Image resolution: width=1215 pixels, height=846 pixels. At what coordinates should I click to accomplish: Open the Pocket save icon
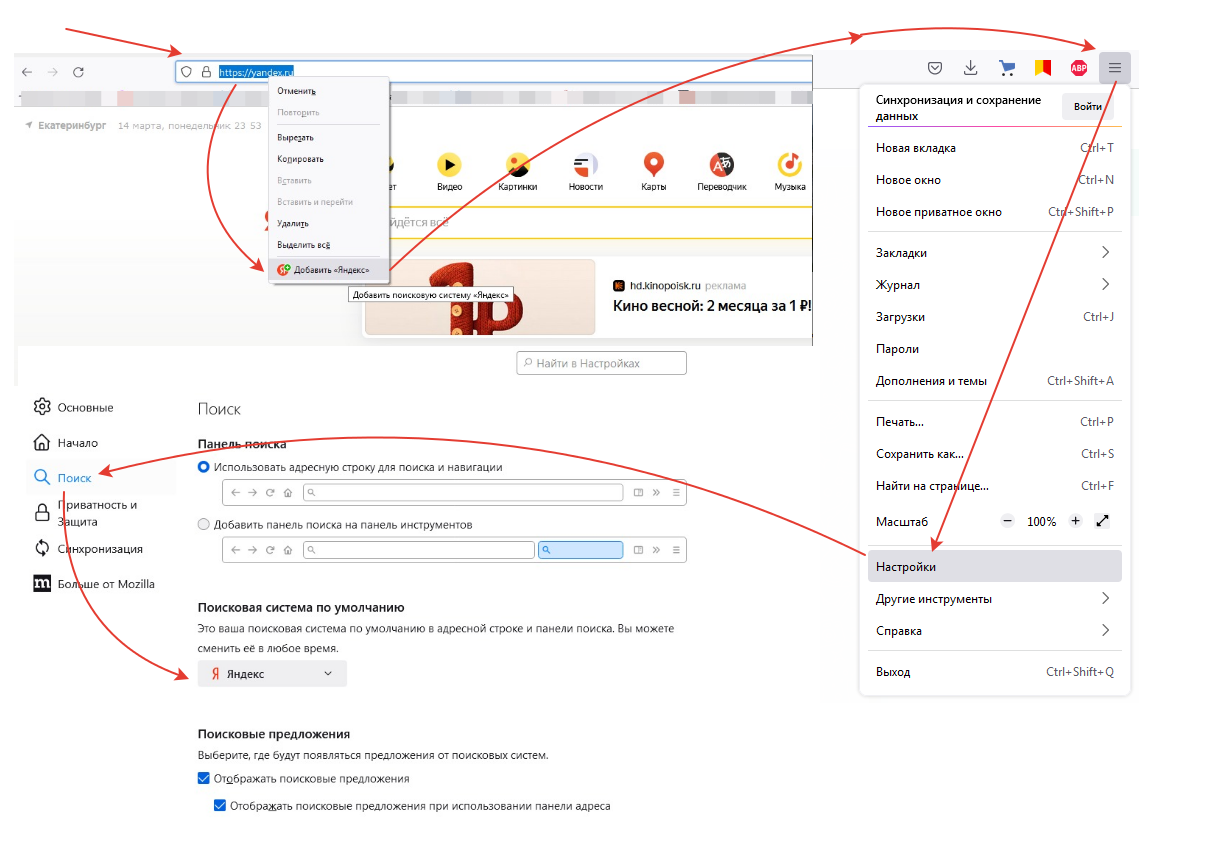pos(935,68)
